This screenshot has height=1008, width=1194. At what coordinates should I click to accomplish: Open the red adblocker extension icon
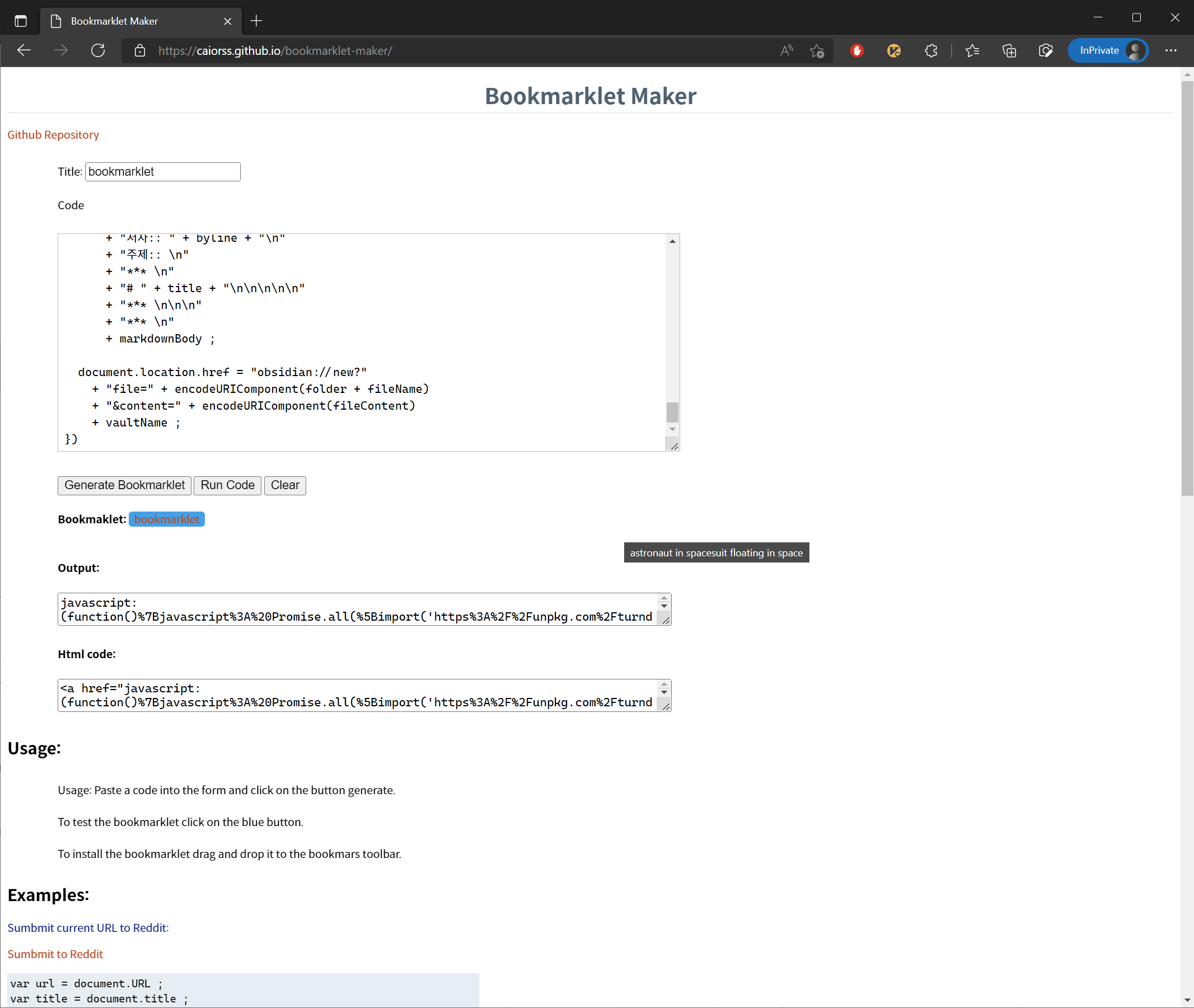coord(856,50)
